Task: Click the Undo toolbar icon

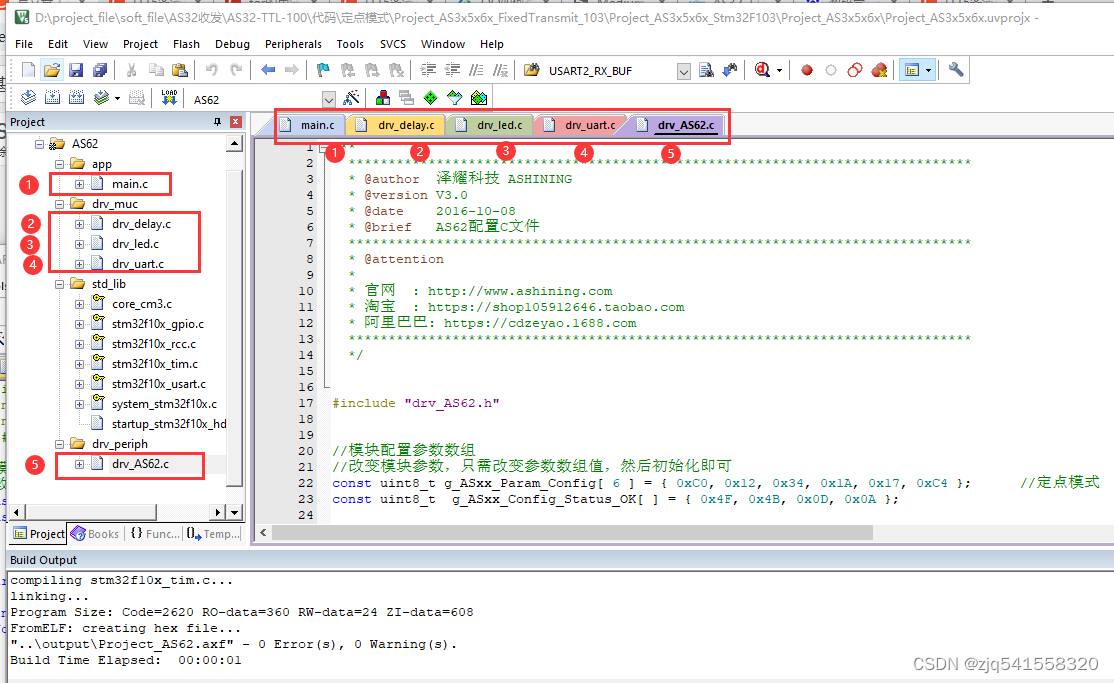Action: 211,69
